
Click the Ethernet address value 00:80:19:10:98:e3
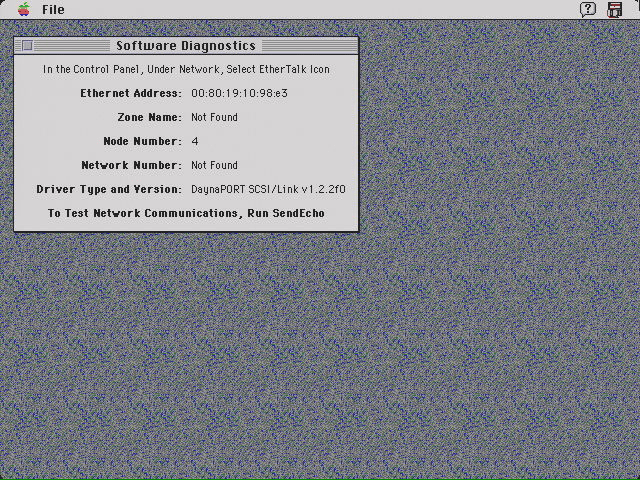tap(239, 93)
